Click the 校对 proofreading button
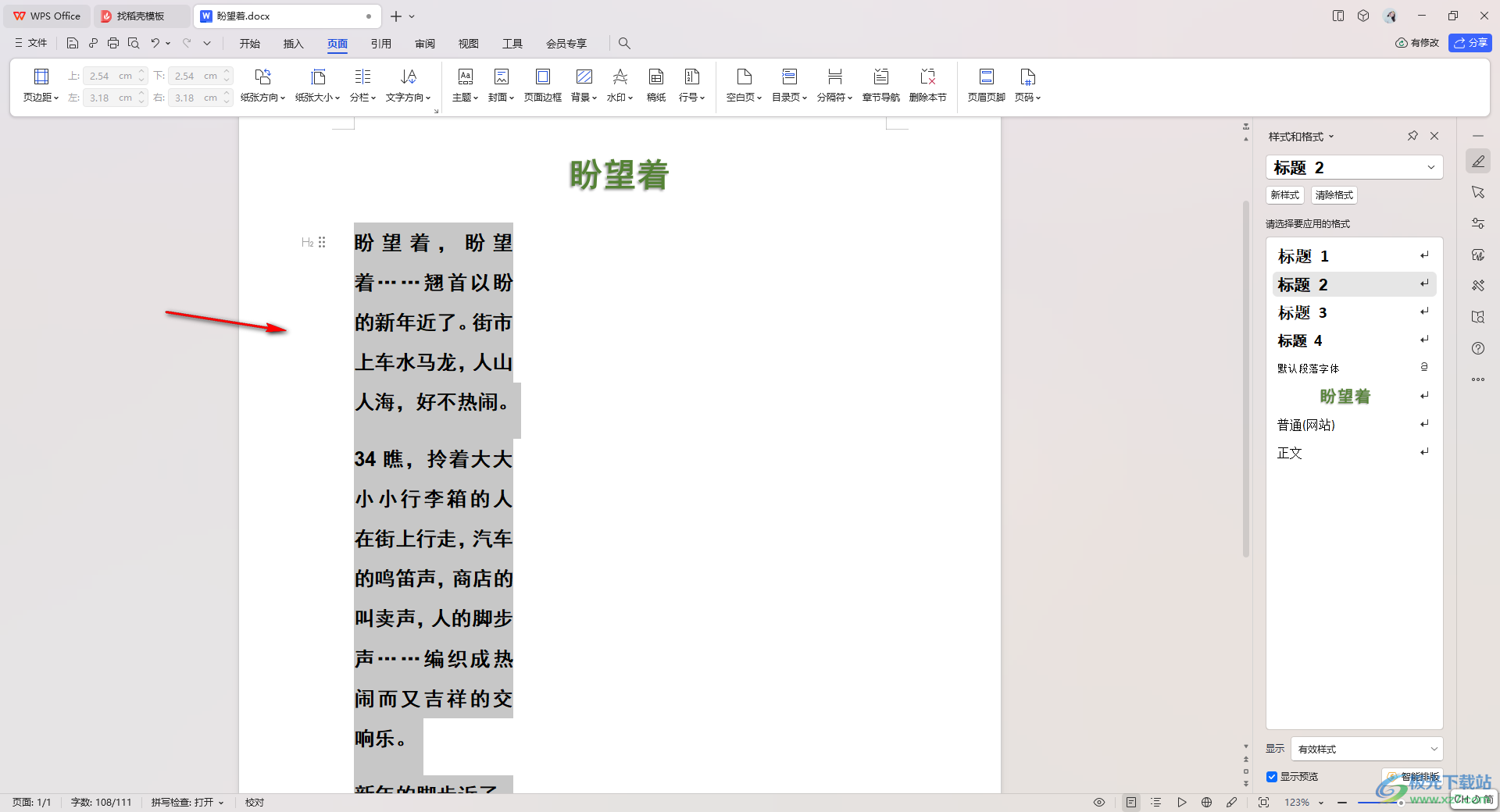1500x812 pixels. pyautogui.click(x=255, y=802)
